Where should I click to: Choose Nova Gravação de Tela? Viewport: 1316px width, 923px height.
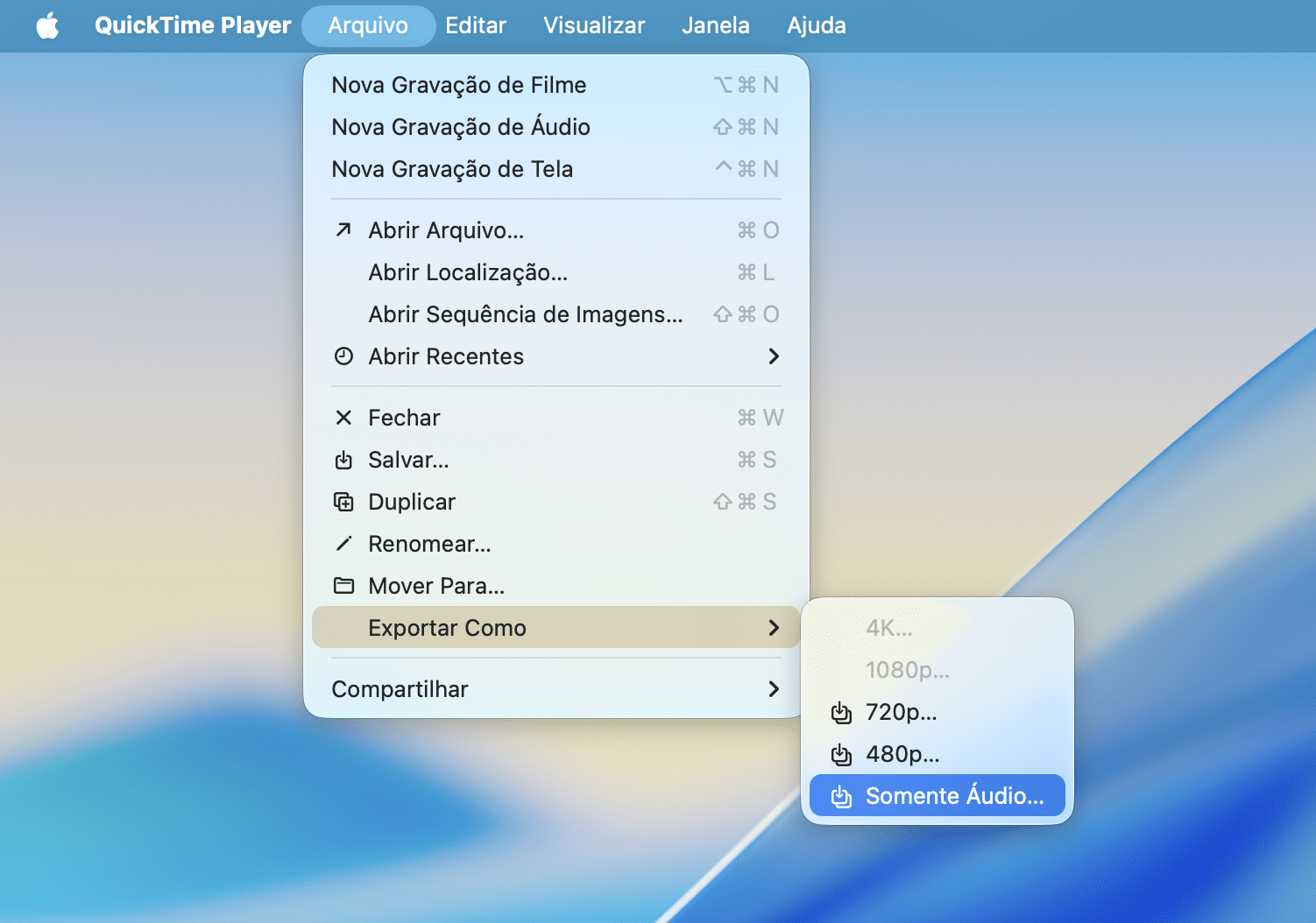coord(452,169)
